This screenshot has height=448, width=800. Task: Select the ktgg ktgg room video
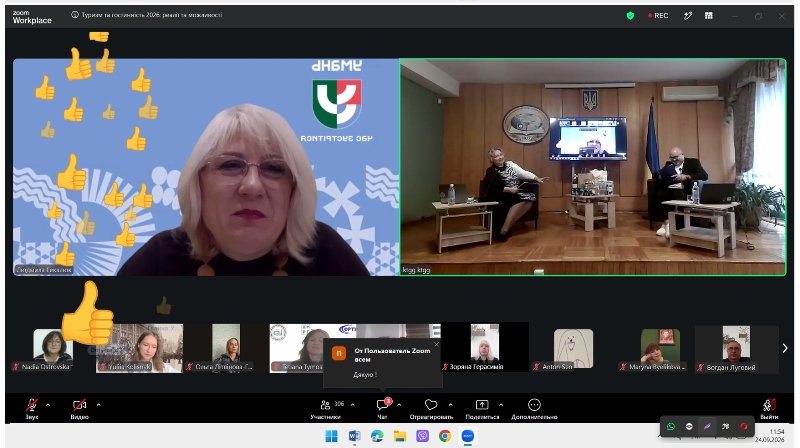[x=593, y=167]
